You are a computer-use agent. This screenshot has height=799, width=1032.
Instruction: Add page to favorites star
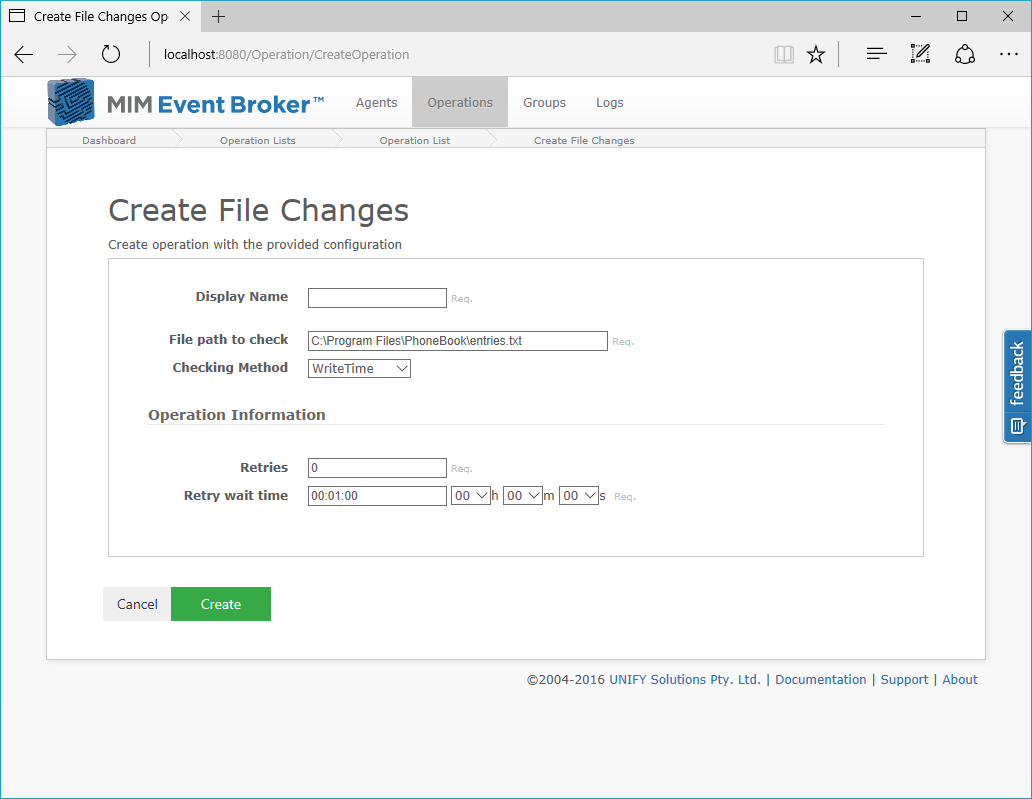click(x=816, y=55)
